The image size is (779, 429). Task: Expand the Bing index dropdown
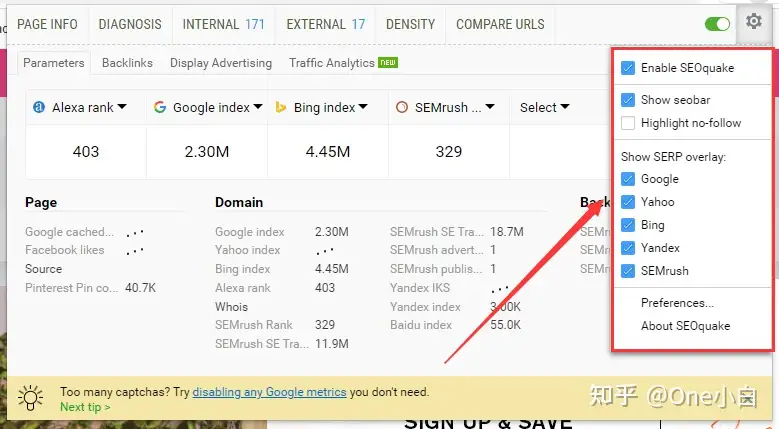pos(363,107)
